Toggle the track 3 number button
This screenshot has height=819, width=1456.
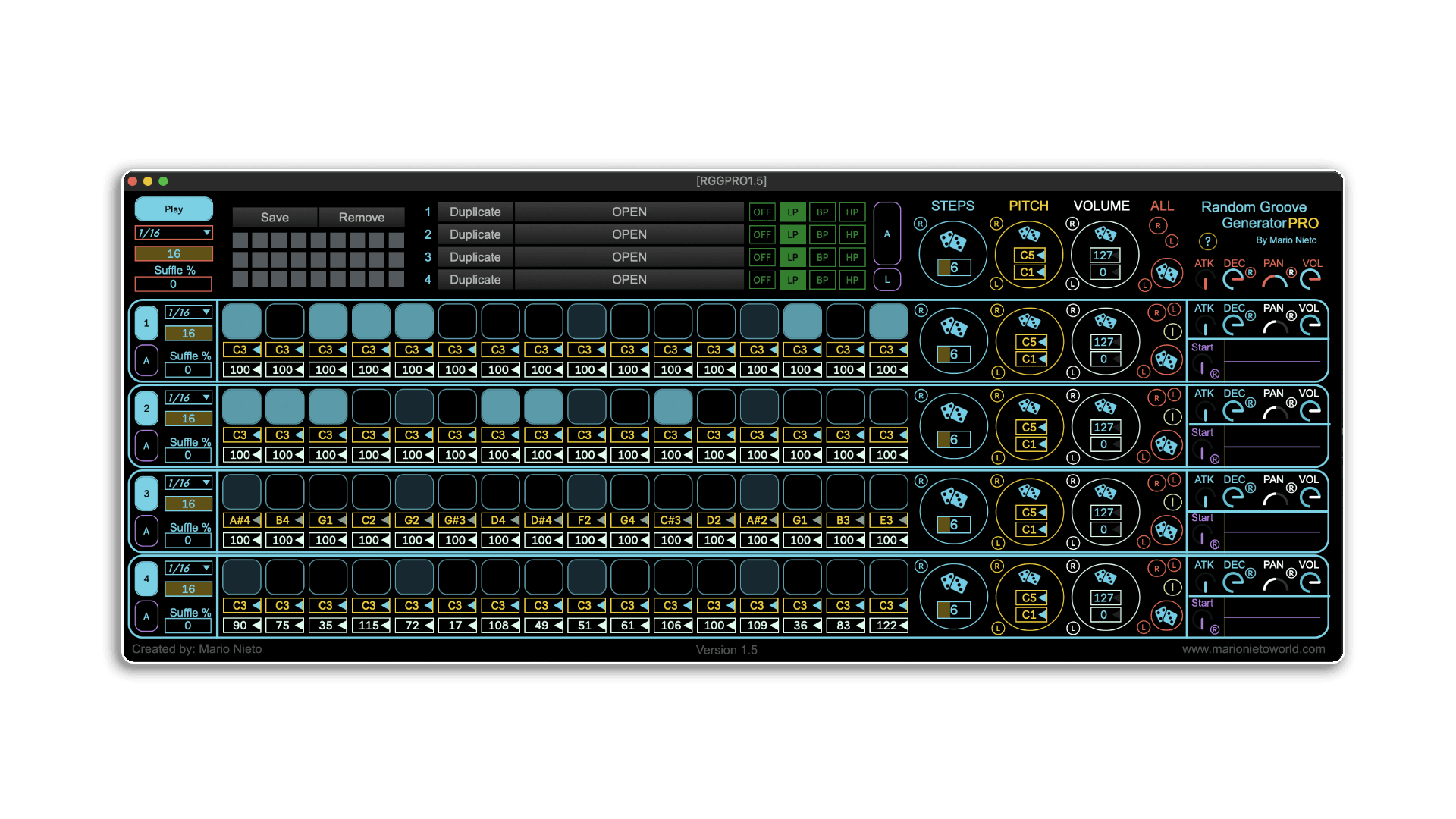[x=146, y=494]
